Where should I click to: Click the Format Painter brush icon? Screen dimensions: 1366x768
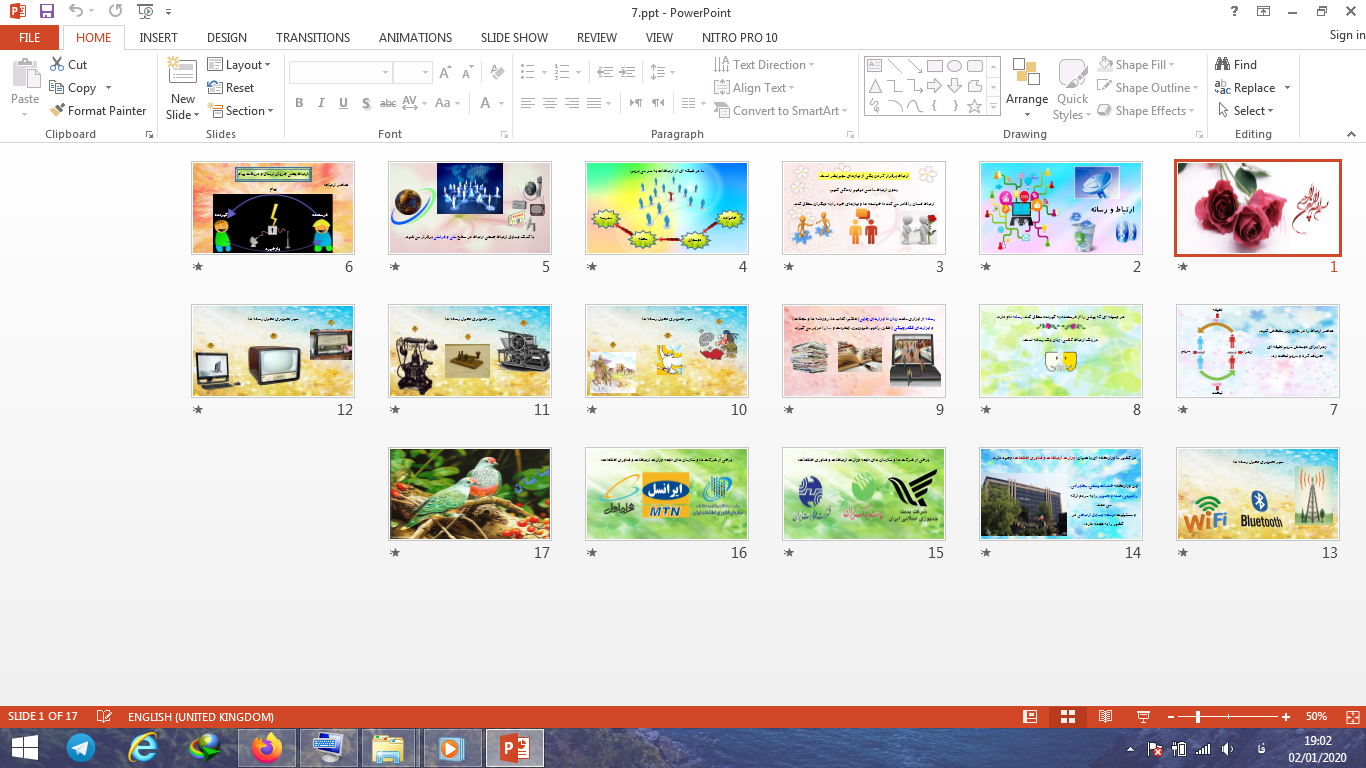[x=57, y=111]
